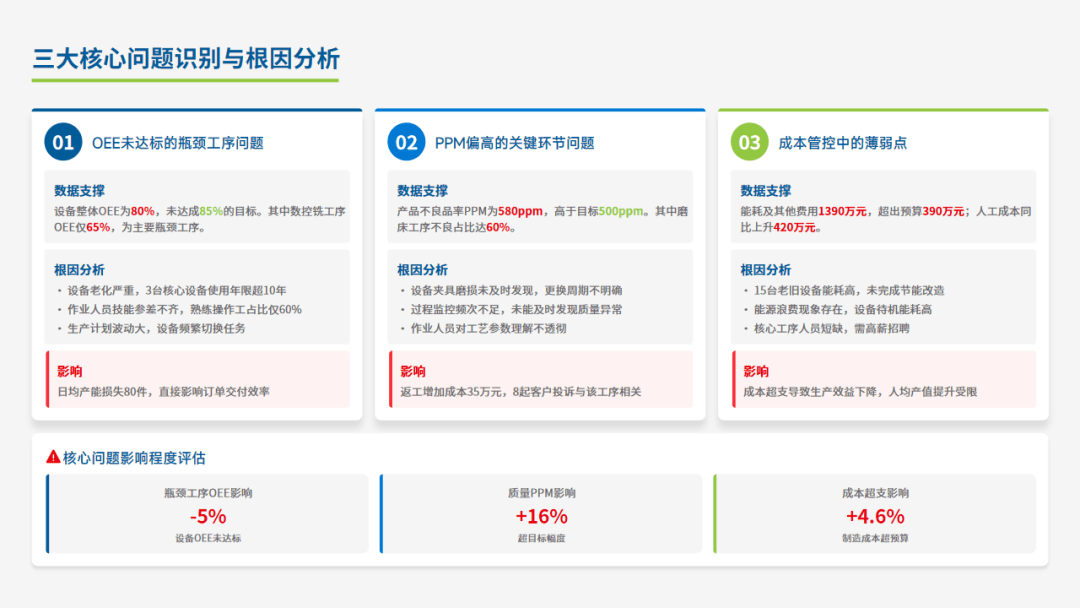Click 数据支撑 label in the OEE card
Screen dimensions: 1080x608
tap(80, 190)
